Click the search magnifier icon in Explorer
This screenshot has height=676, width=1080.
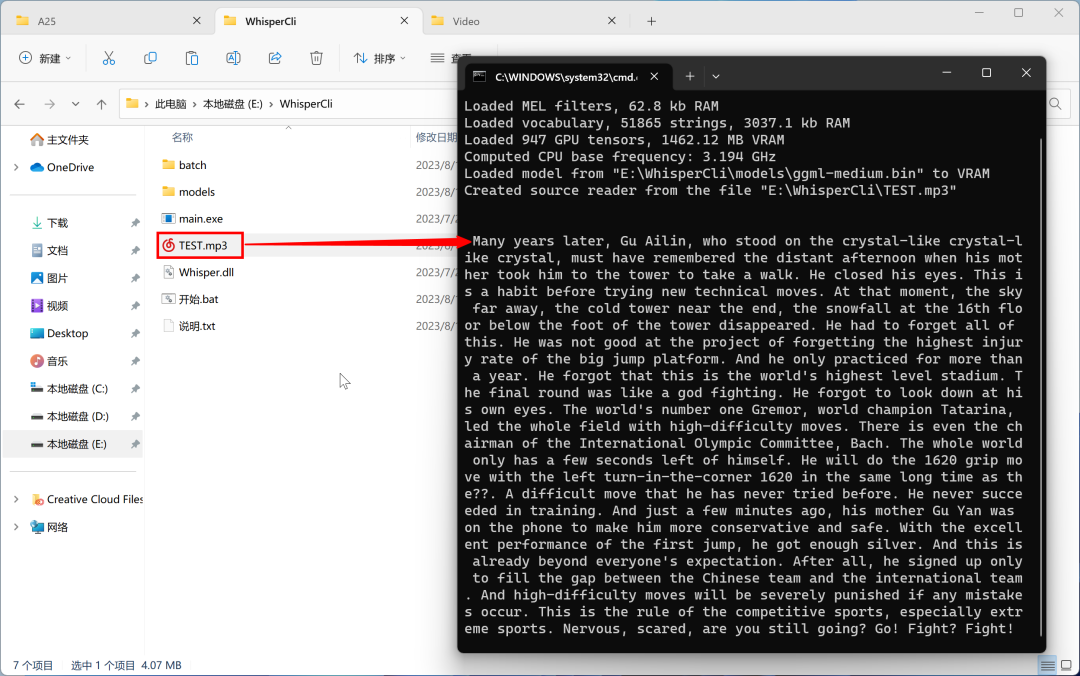[x=1055, y=104]
